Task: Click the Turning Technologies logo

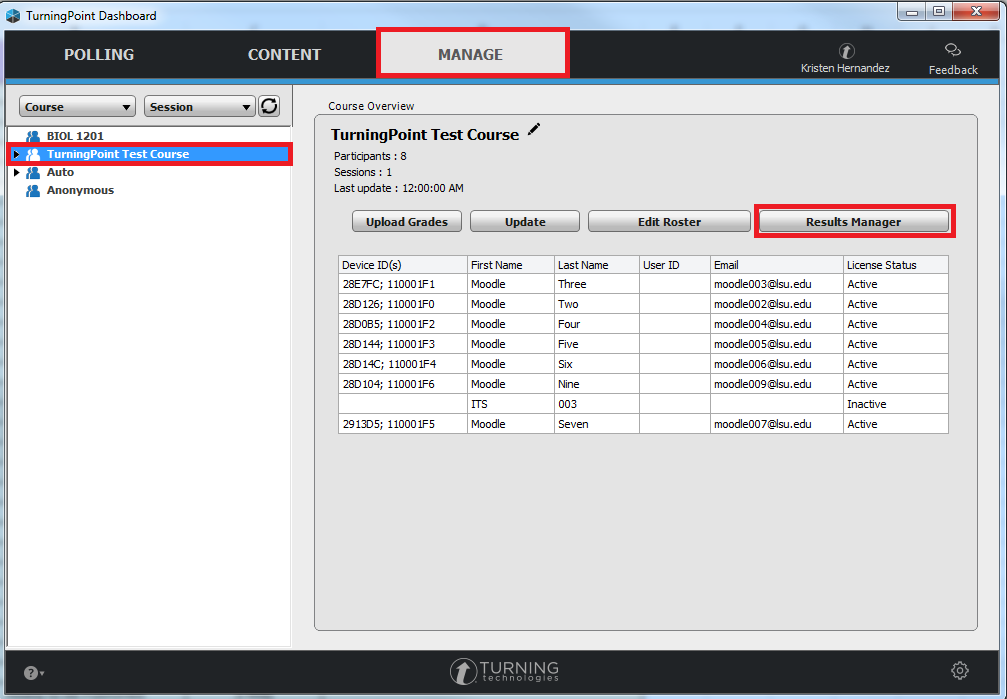Action: pos(504,671)
